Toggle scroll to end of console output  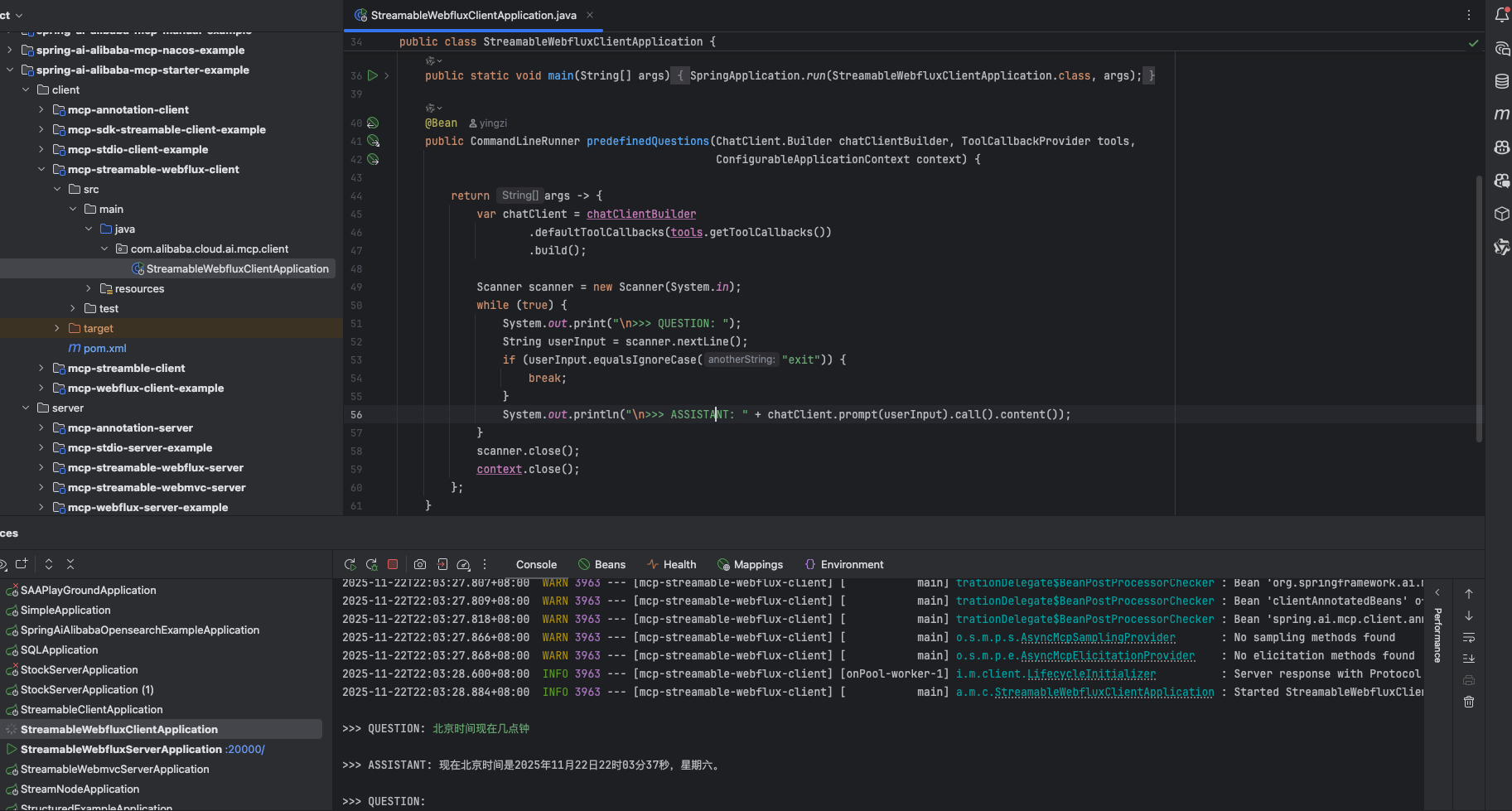pyautogui.click(x=1469, y=659)
